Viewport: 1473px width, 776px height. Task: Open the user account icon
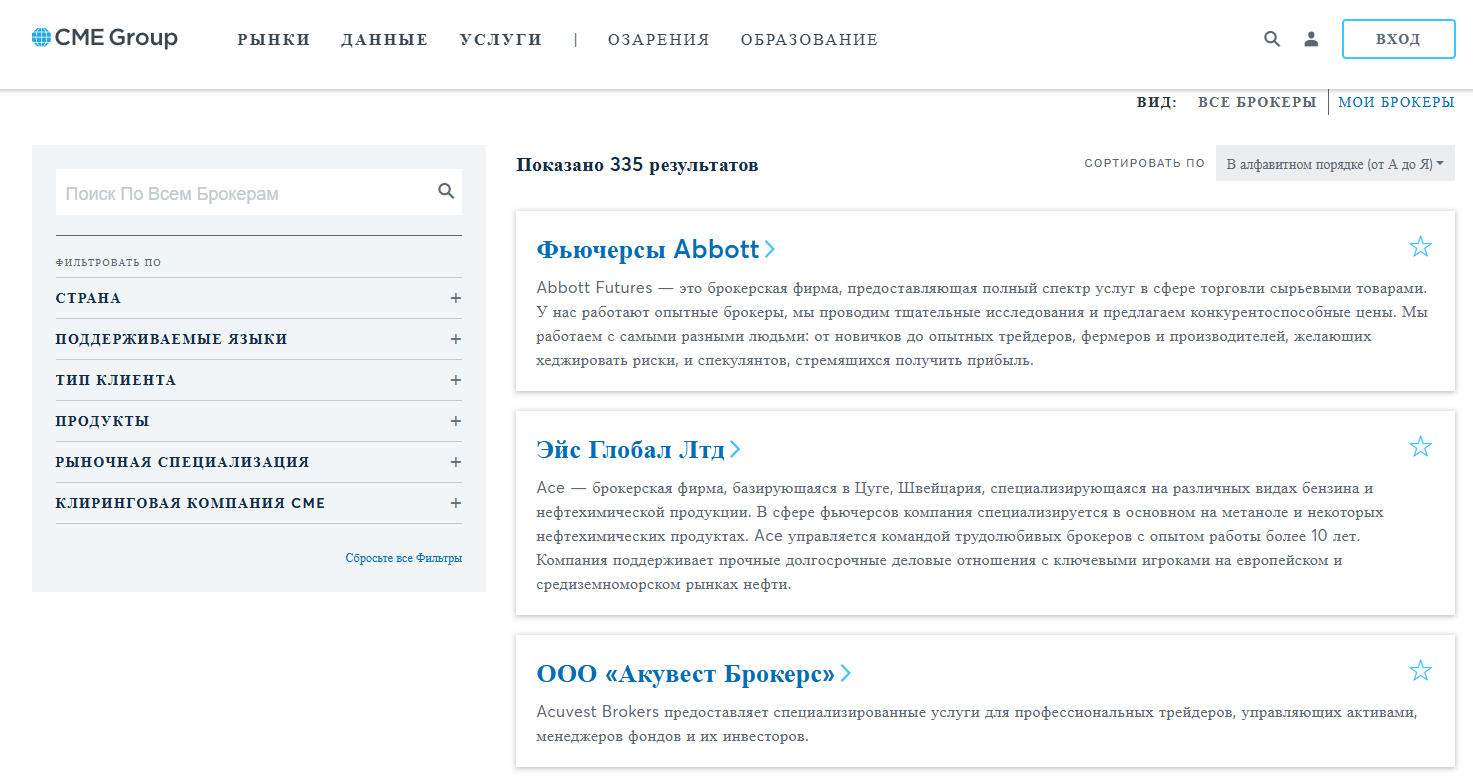1311,39
